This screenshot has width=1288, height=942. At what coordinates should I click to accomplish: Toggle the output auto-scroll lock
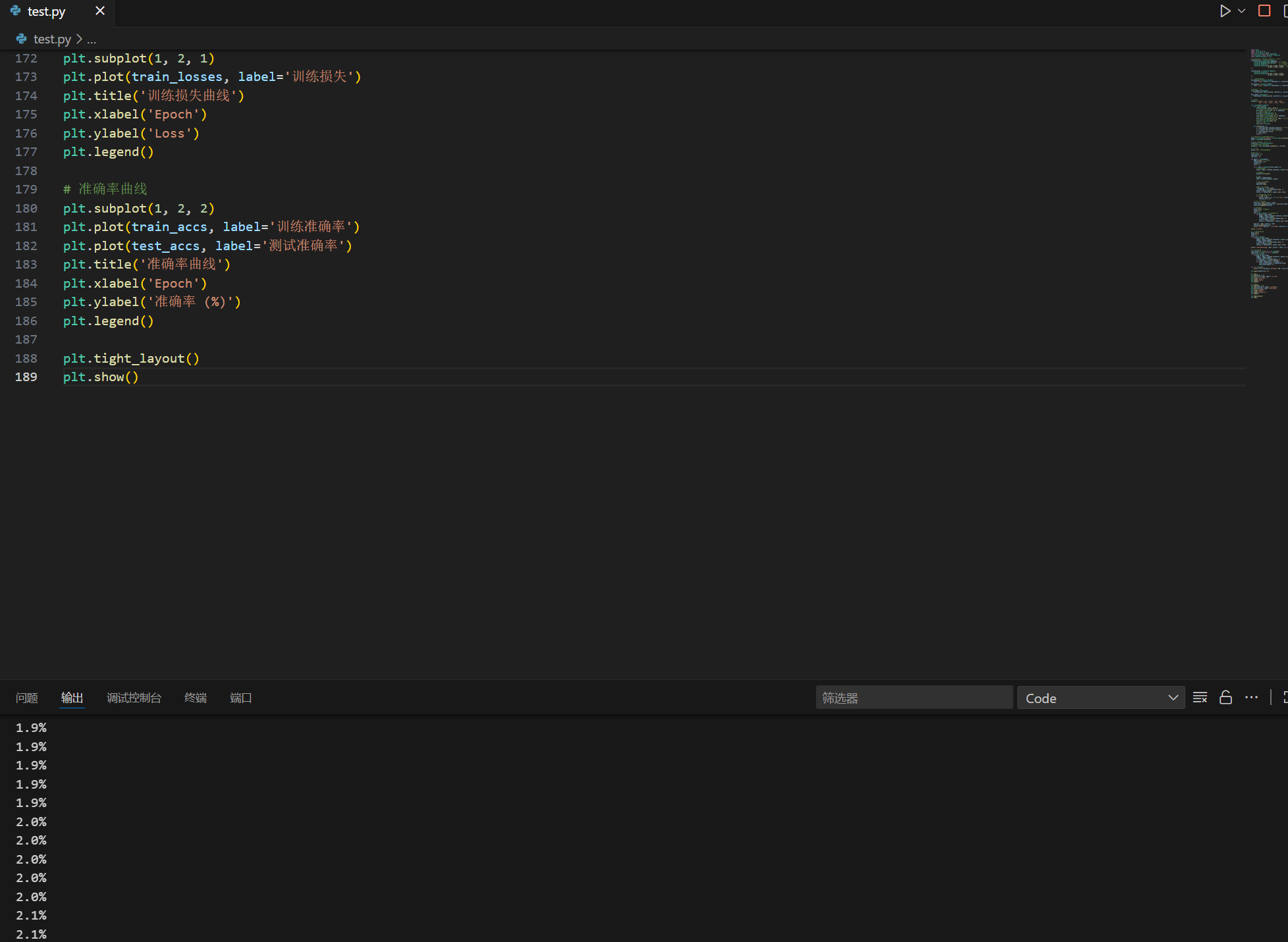1225,698
